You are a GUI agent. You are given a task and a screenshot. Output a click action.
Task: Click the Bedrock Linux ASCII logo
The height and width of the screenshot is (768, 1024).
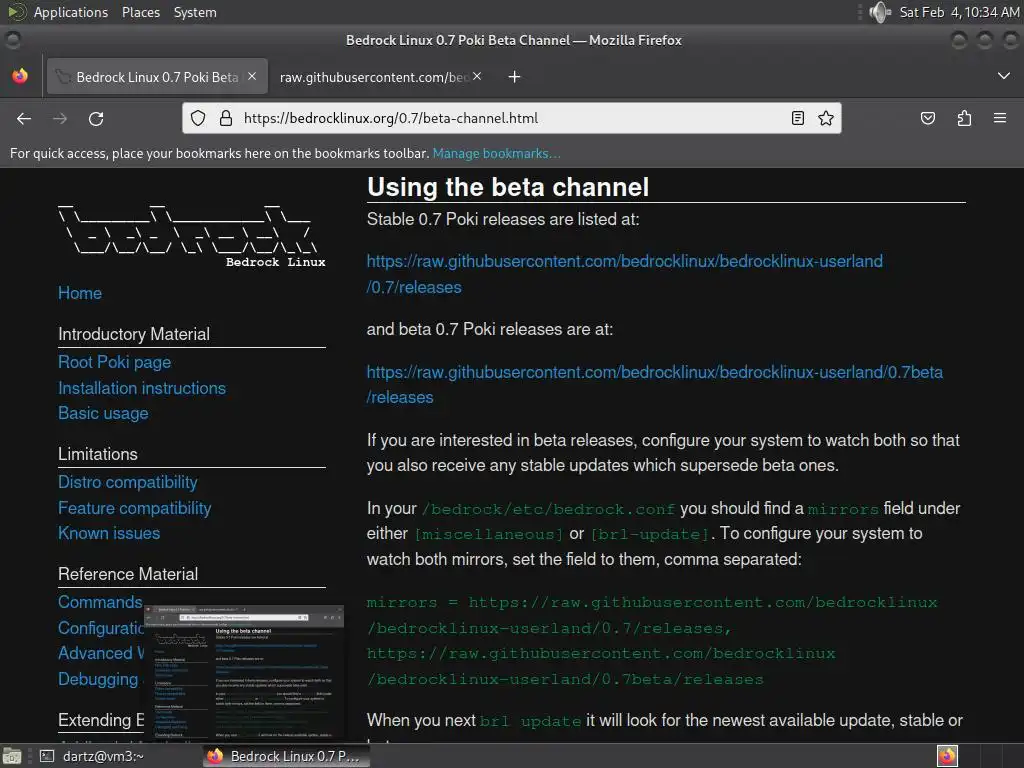[x=191, y=236]
